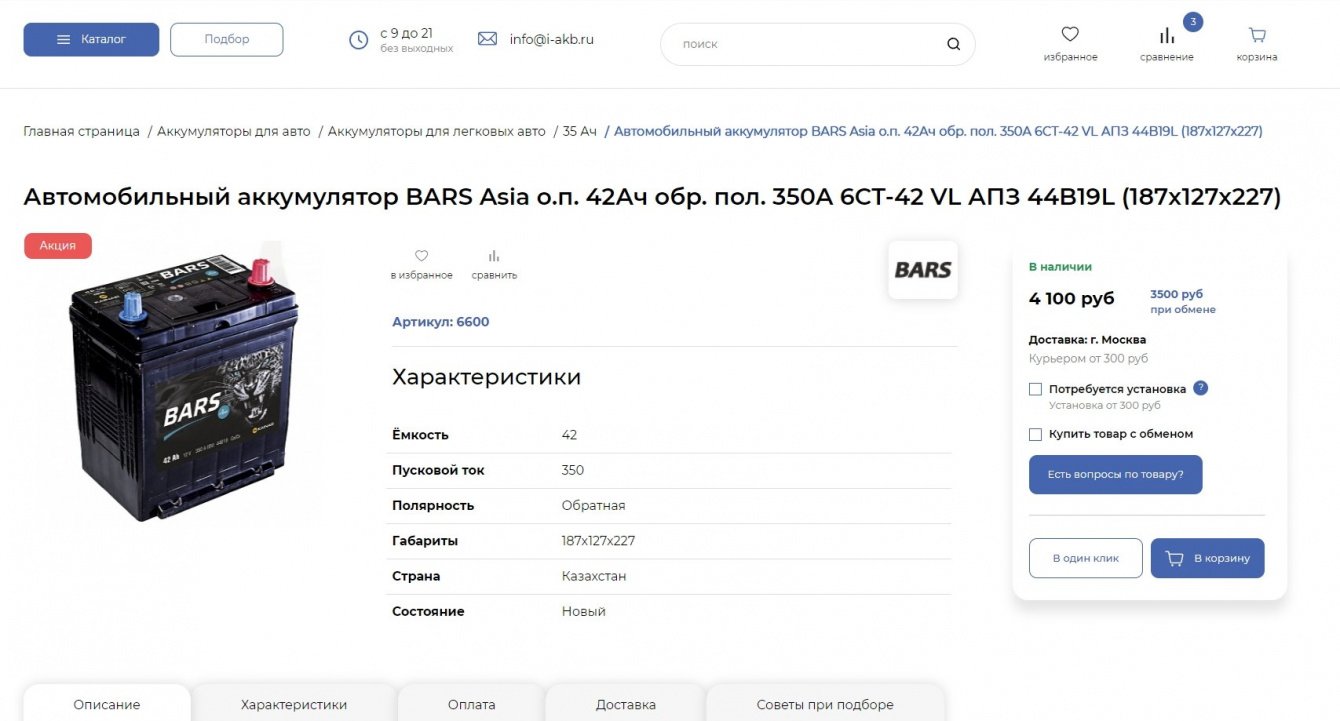Switch to the Характеристики tab
1340x721 pixels.
pyautogui.click(x=294, y=703)
